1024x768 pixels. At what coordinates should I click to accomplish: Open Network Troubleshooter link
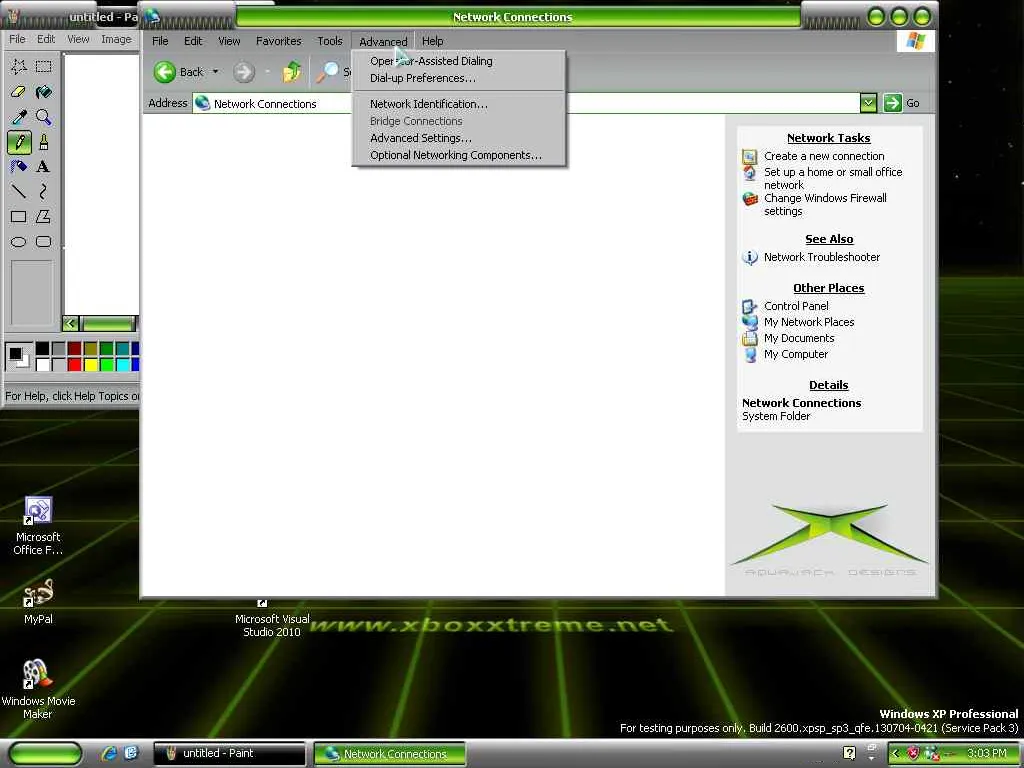(822, 257)
